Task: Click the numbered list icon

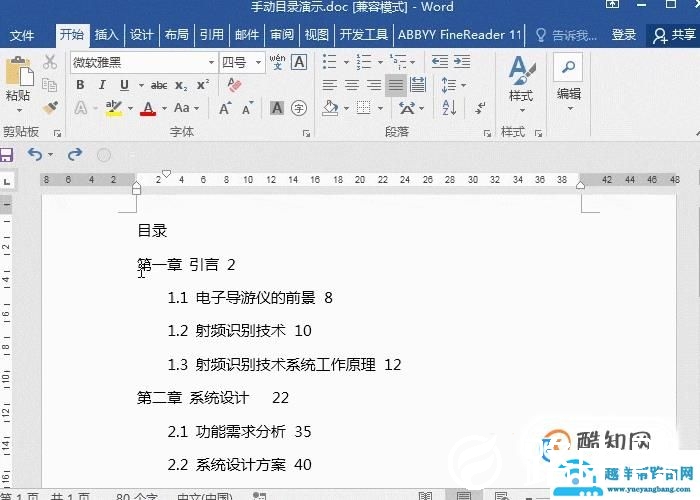Action: 364,62
